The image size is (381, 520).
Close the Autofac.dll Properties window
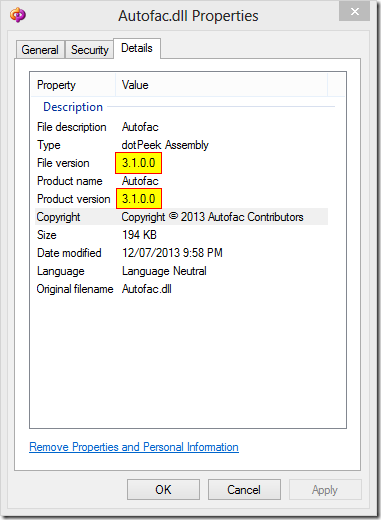click(355, 12)
